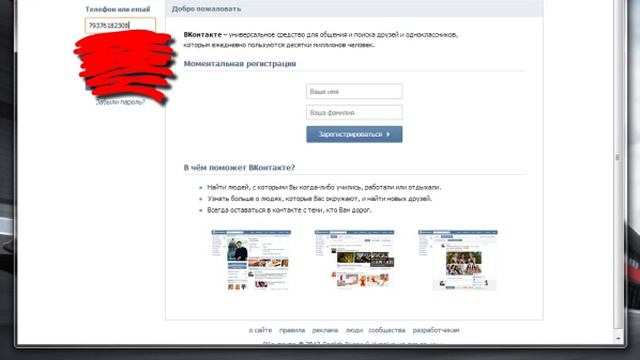Open the 'разработчикам' footer link
The height and width of the screenshot is (360, 640).
436,330
